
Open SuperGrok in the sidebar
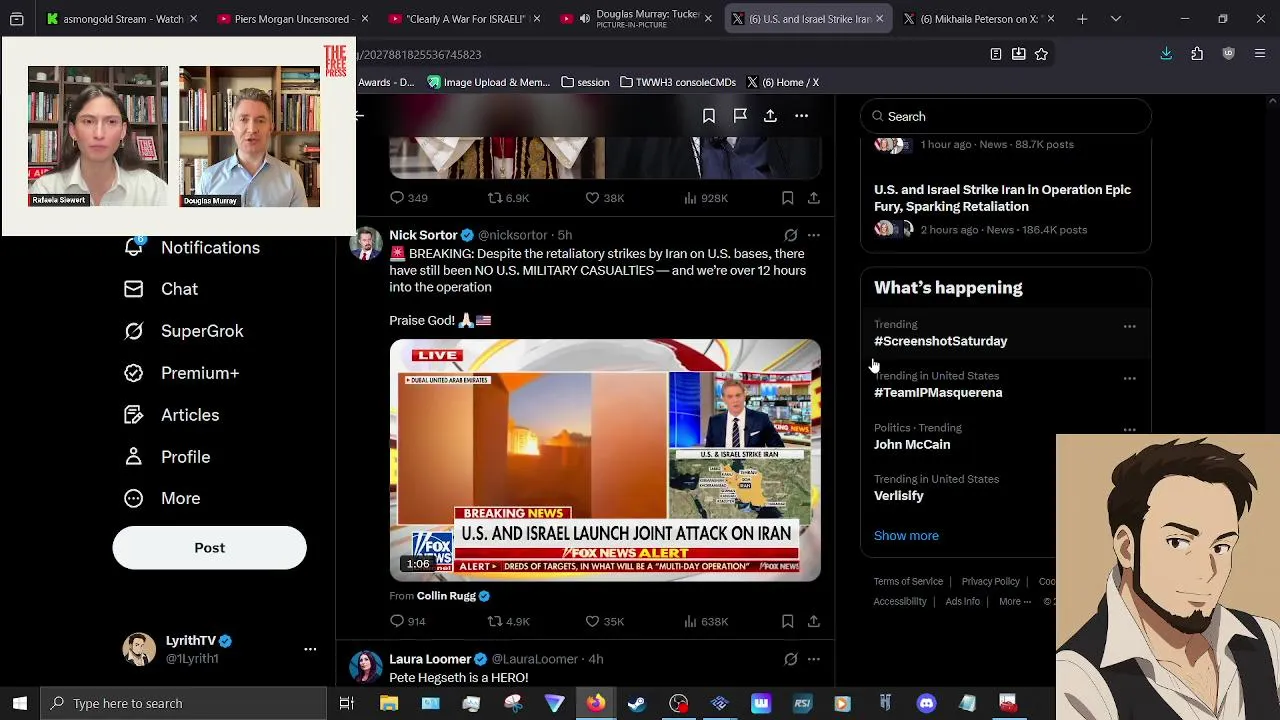(184, 331)
